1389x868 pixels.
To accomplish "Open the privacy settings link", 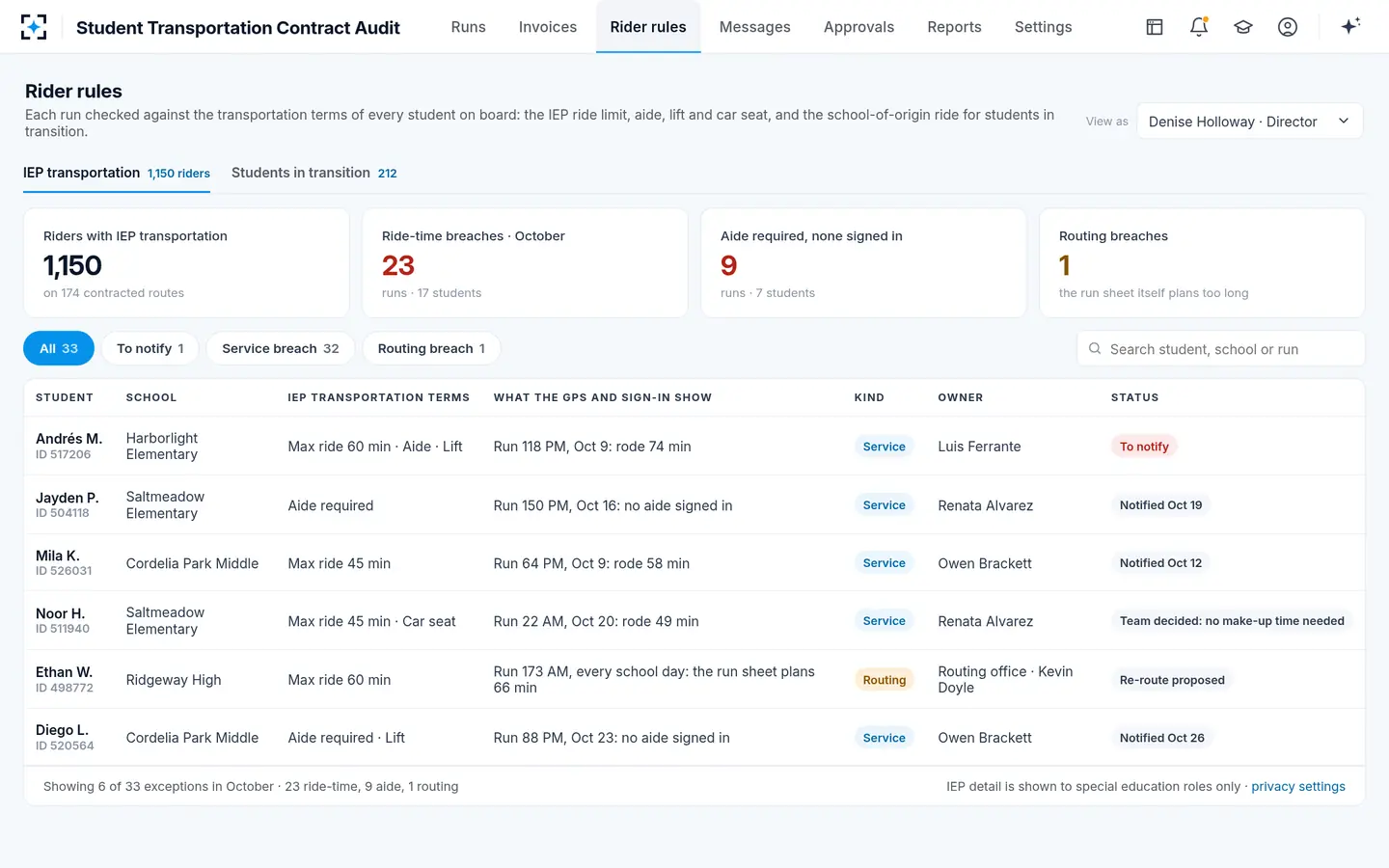I will tap(1298, 787).
